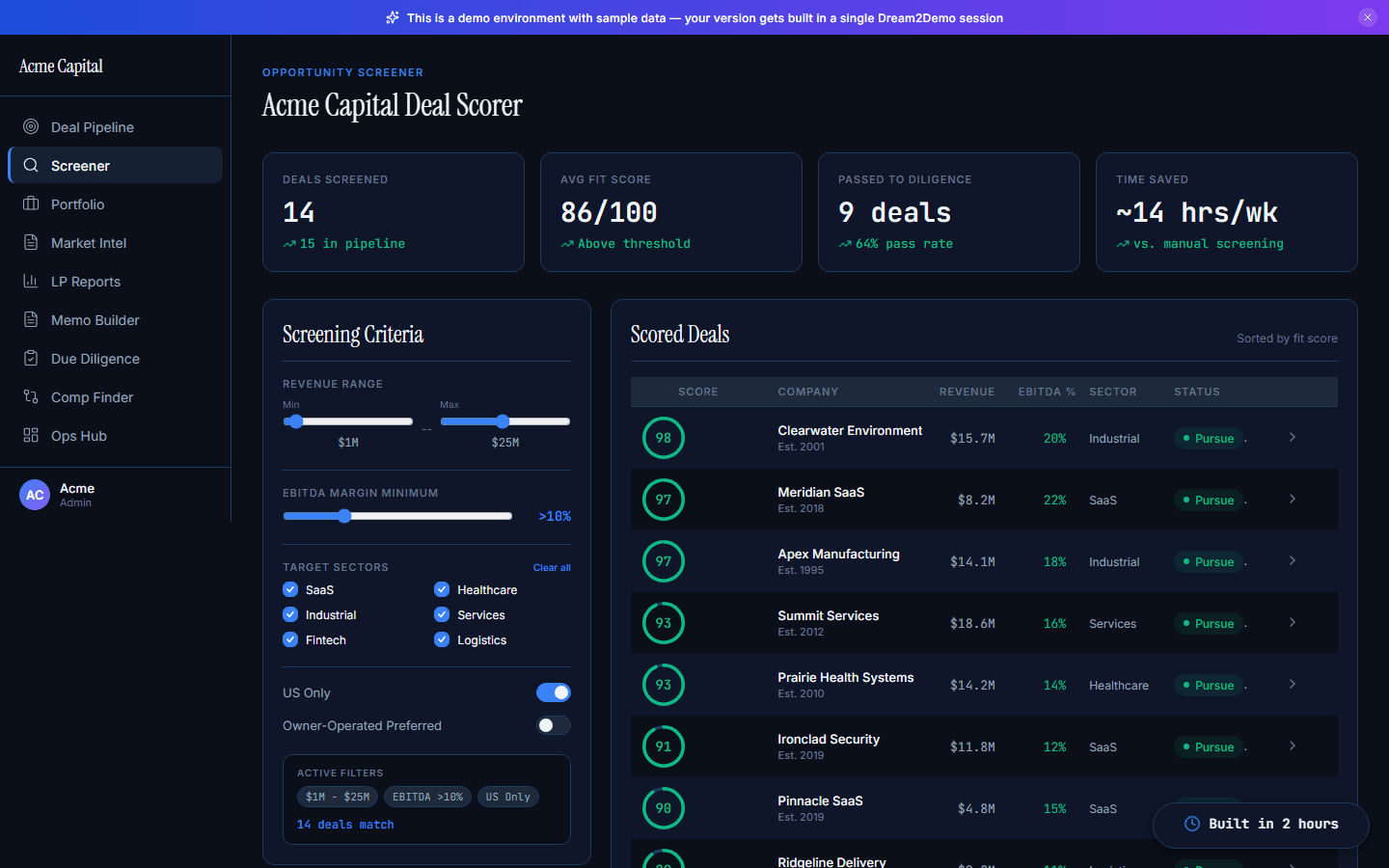Expand the Meridian SaaS row chevron

(x=1293, y=500)
